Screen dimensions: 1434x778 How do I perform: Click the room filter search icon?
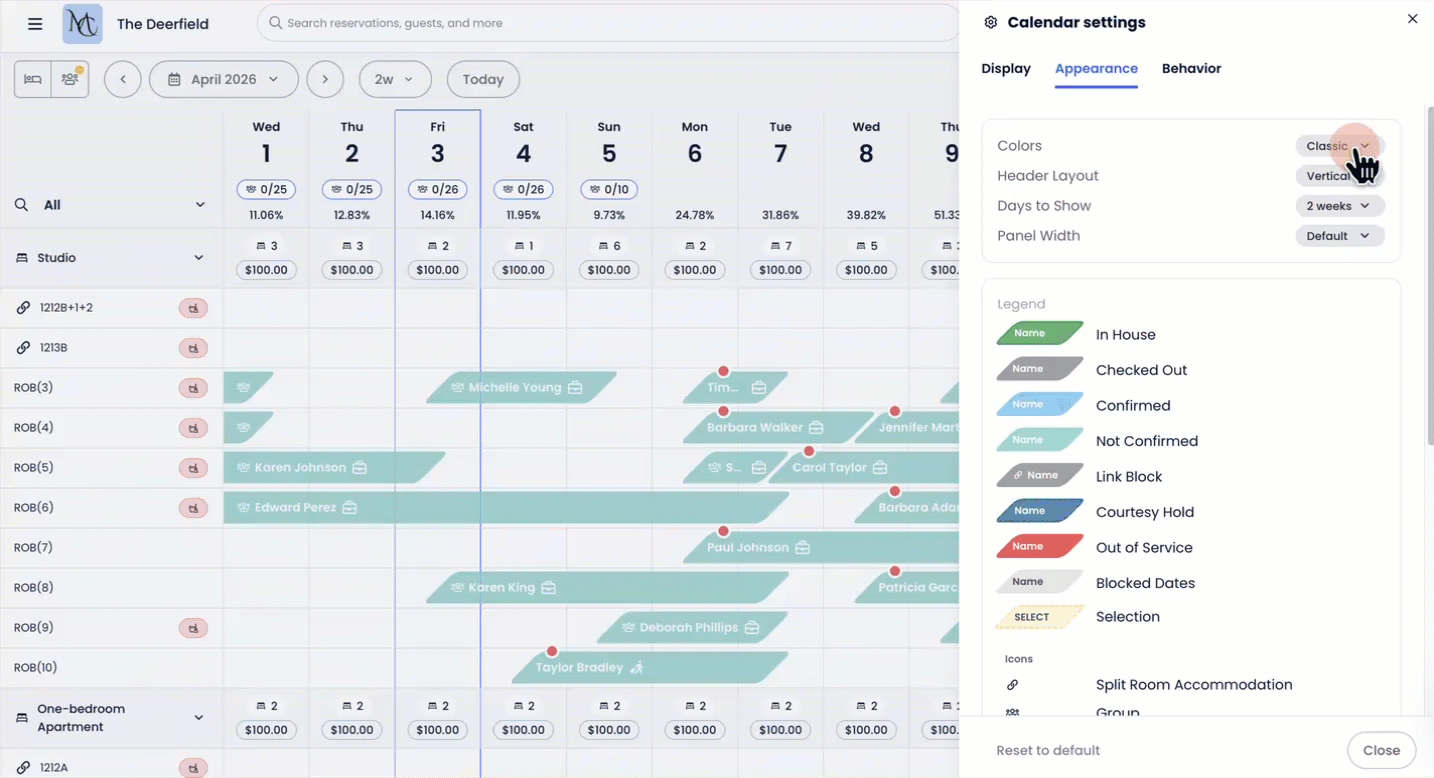tap(21, 205)
